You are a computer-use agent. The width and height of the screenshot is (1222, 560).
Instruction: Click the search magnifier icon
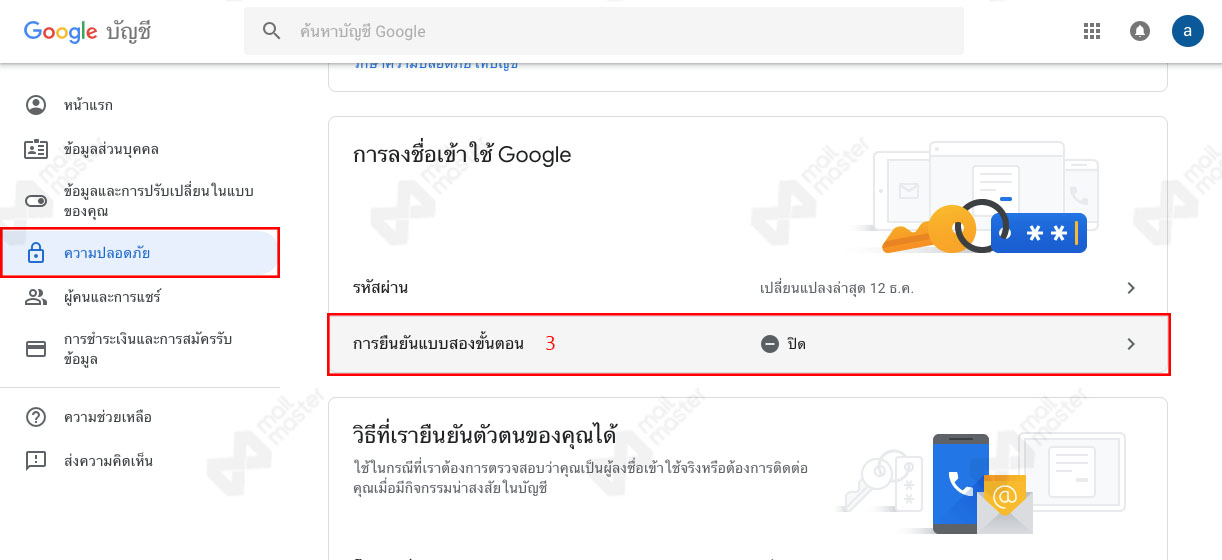point(272,31)
